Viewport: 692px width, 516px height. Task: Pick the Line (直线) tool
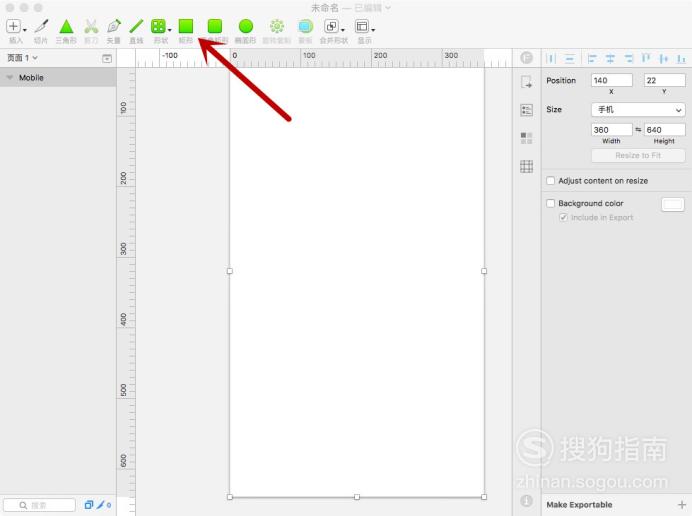[136, 26]
